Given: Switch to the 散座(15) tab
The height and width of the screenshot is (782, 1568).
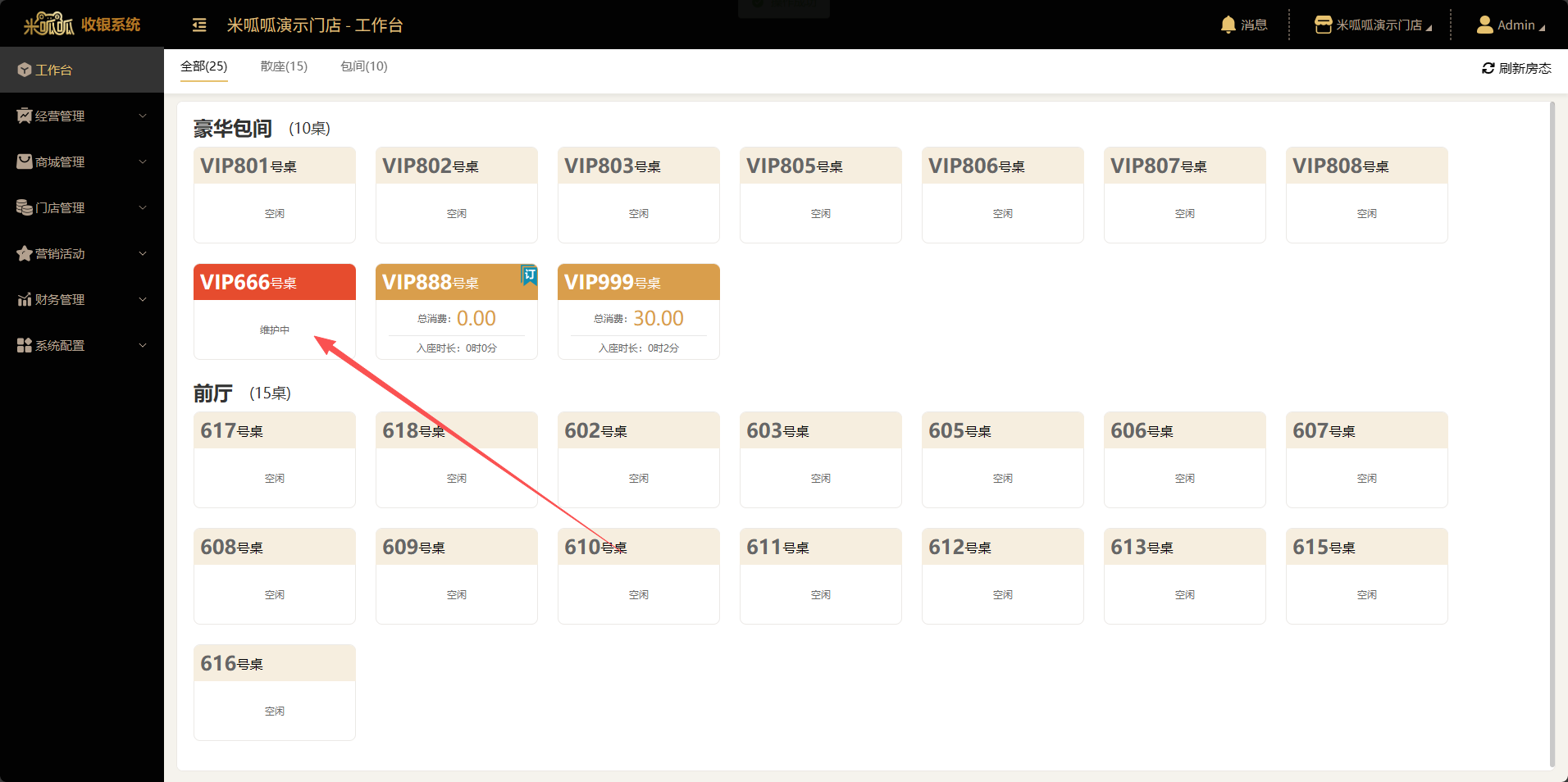Looking at the screenshot, I should (x=284, y=66).
